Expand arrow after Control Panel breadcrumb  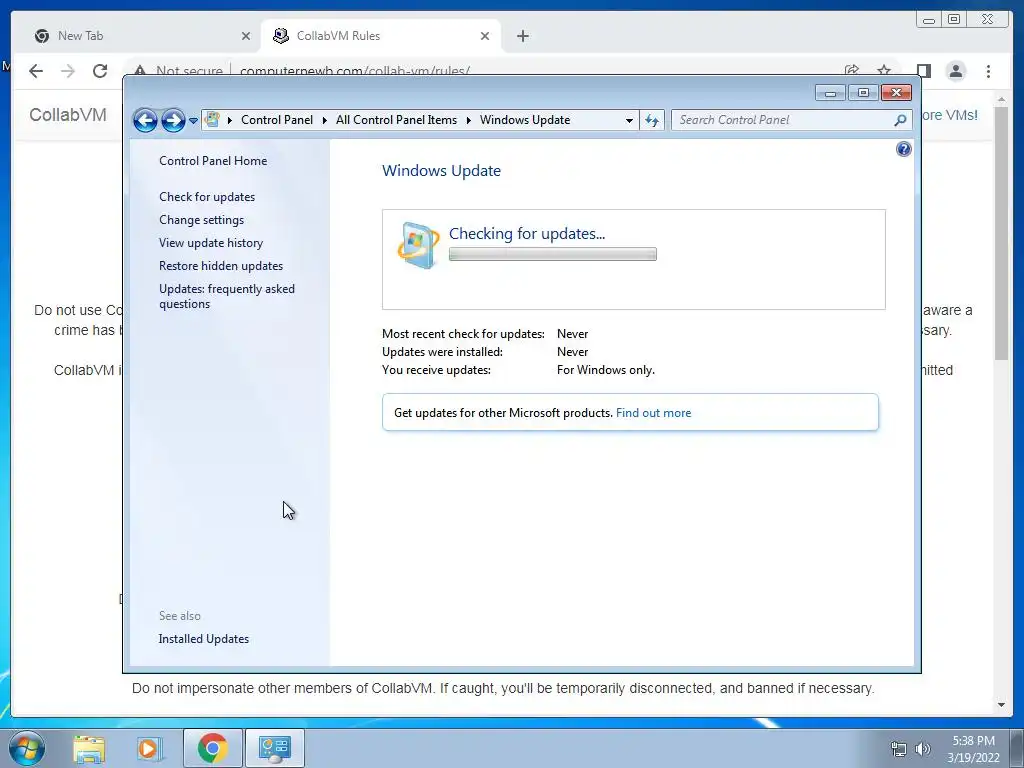point(325,120)
